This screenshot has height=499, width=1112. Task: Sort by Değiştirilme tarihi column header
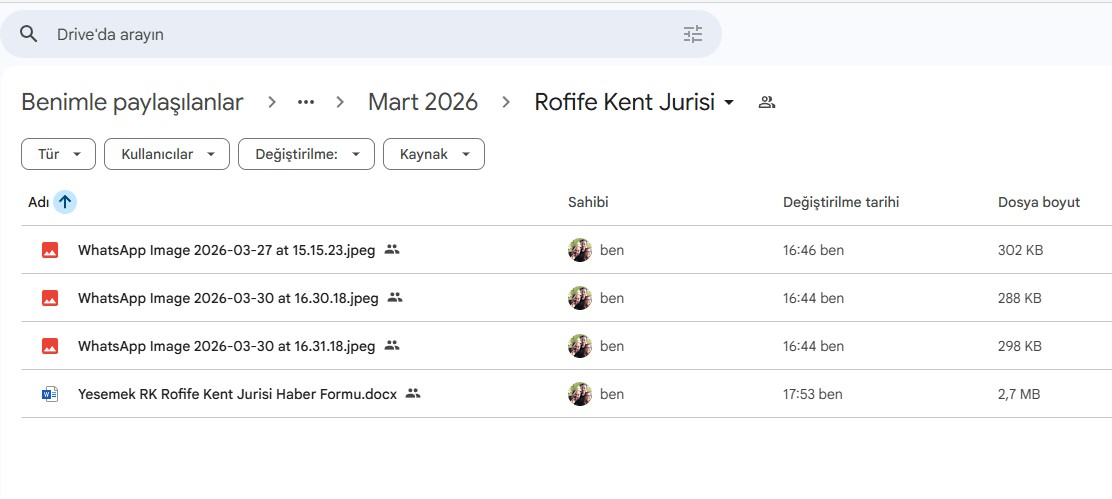pos(841,202)
